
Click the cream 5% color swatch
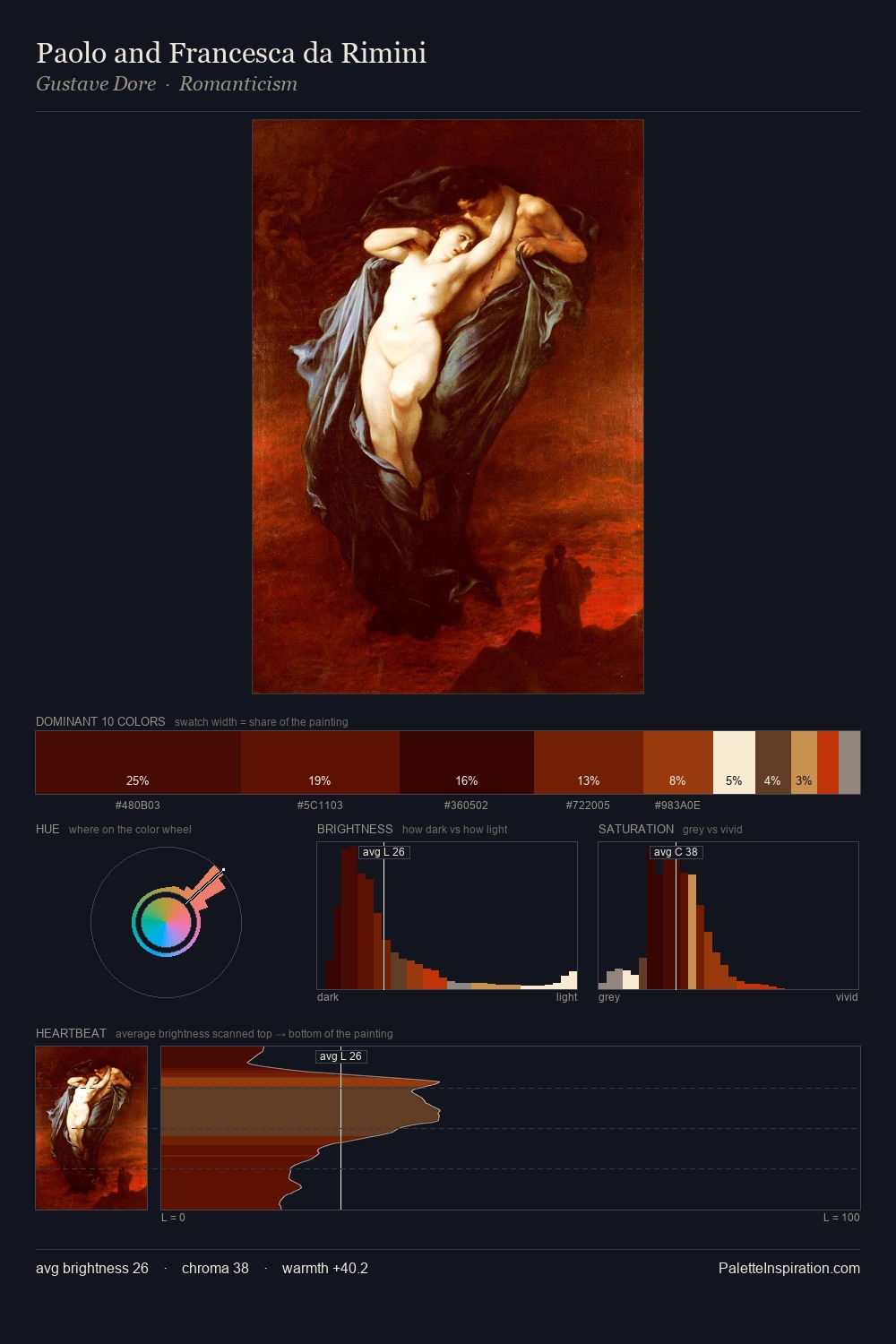pyautogui.click(x=734, y=762)
